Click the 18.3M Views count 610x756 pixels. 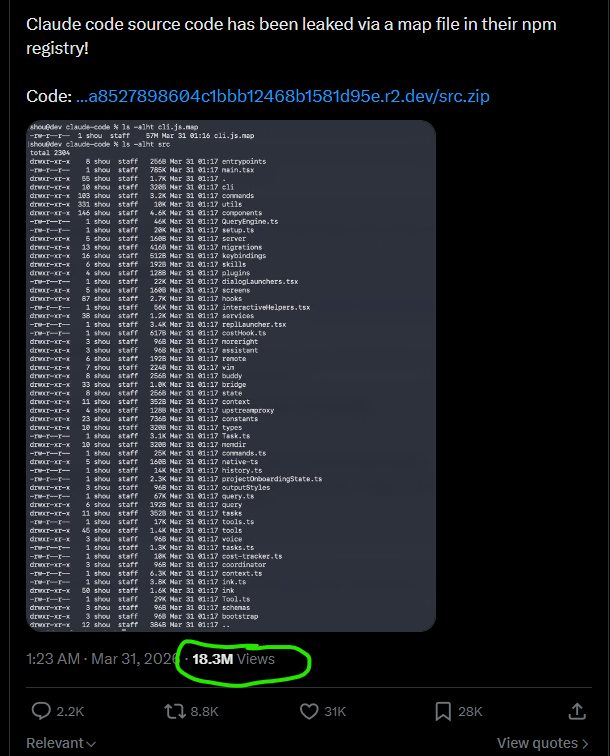[233, 659]
